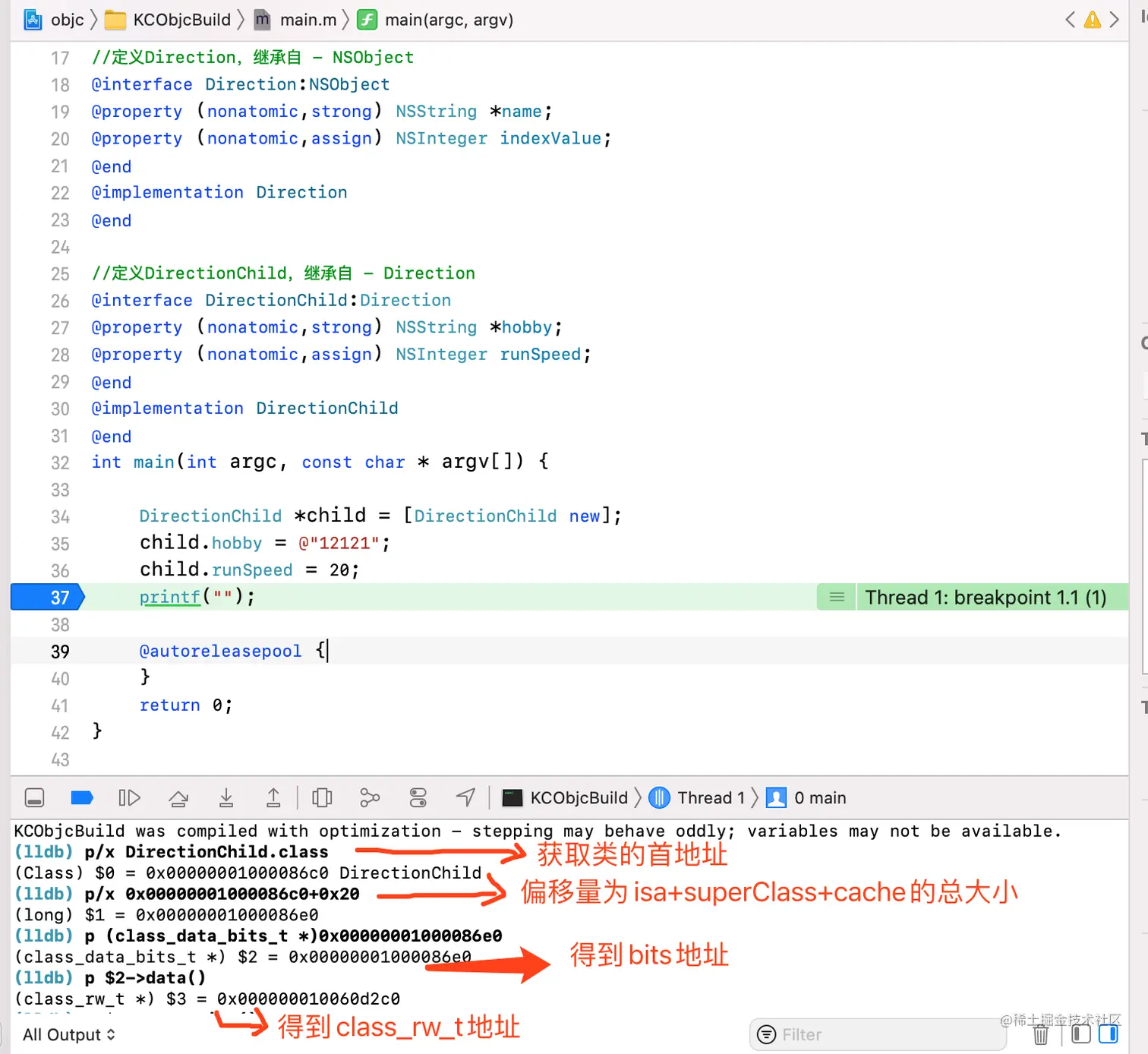Screen dimensions: 1148x1054
Task: Toggle the blue breakpoints activation button
Action: click(x=81, y=797)
